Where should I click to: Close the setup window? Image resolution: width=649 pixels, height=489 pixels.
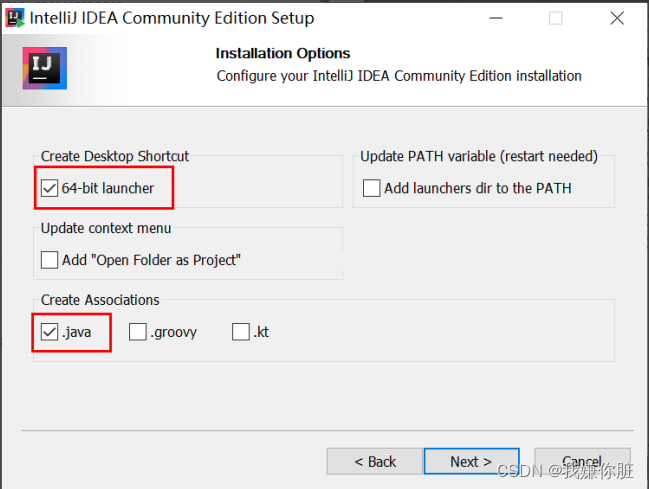pyautogui.click(x=617, y=18)
